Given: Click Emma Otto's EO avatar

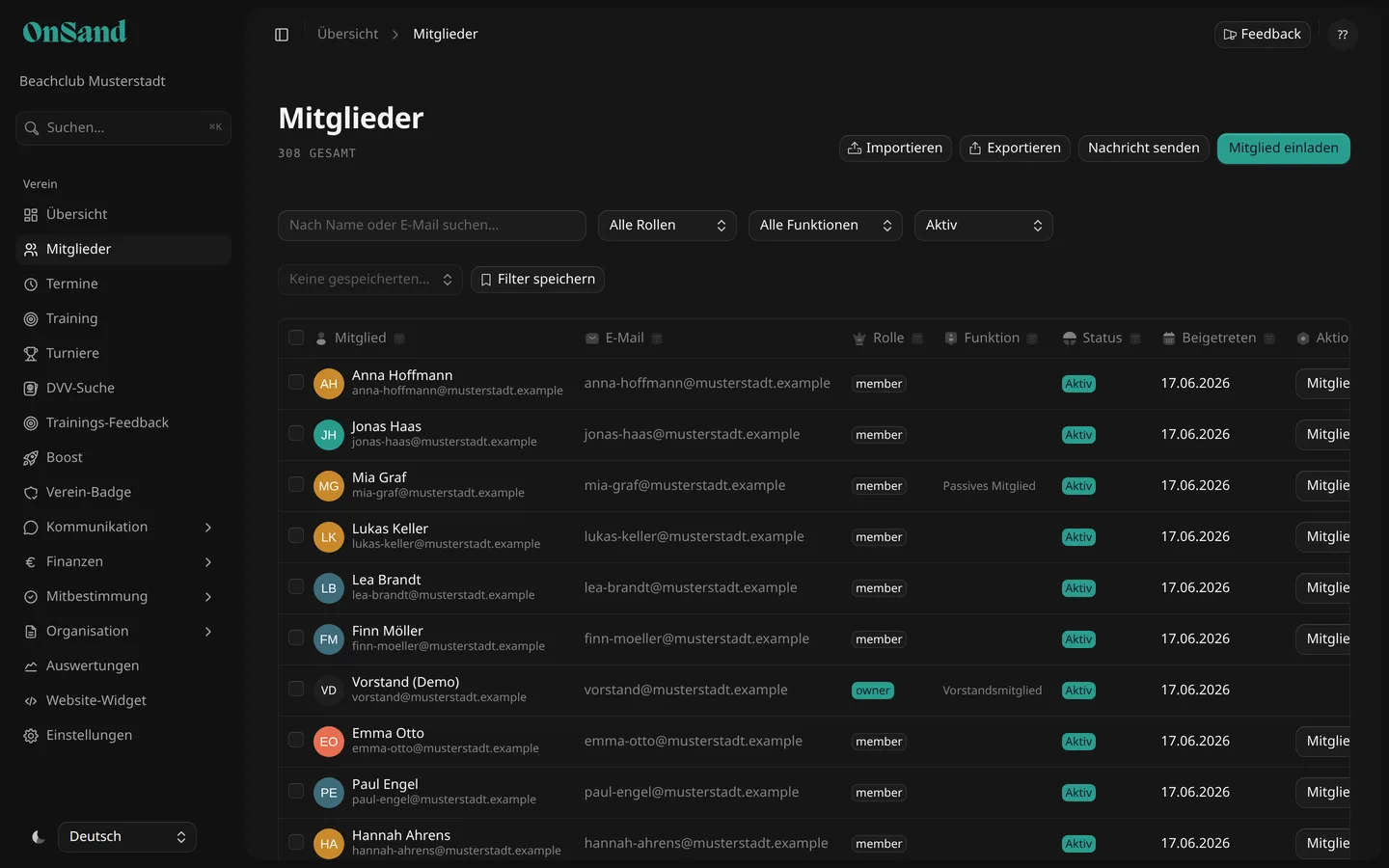Looking at the screenshot, I should (x=329, y=742).
